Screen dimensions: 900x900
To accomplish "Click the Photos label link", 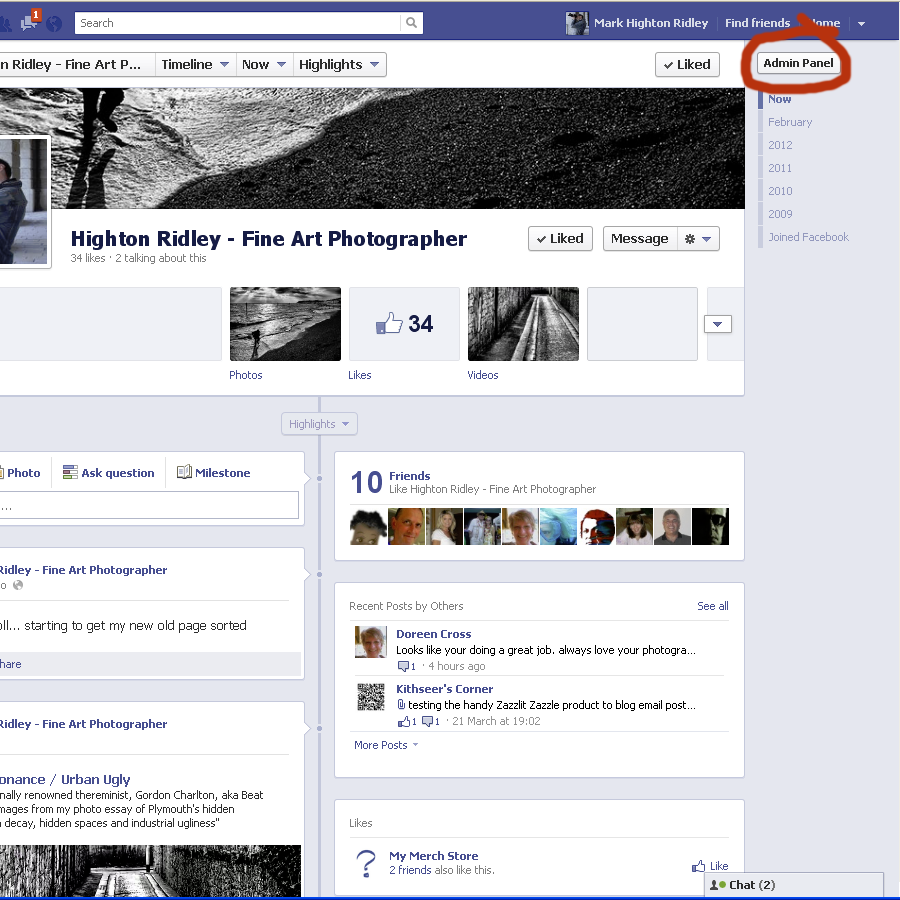I will tap(246, 375).
